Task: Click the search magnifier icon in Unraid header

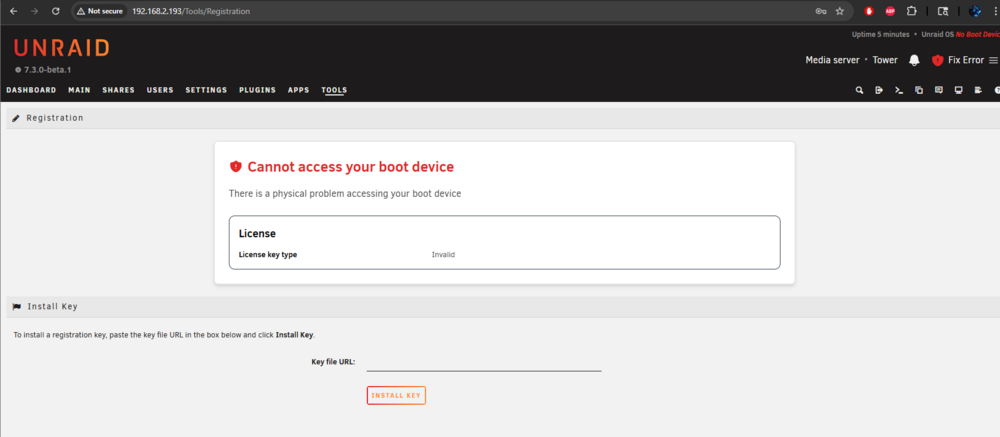Action: (x=859, y=90)
